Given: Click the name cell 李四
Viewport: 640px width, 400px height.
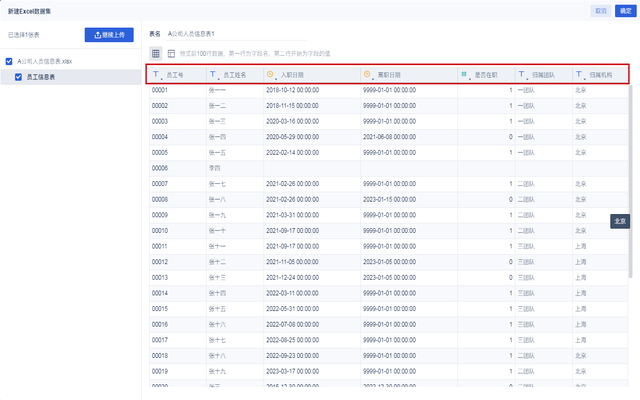Looking at the screenshot, I should tap(215, 168).
